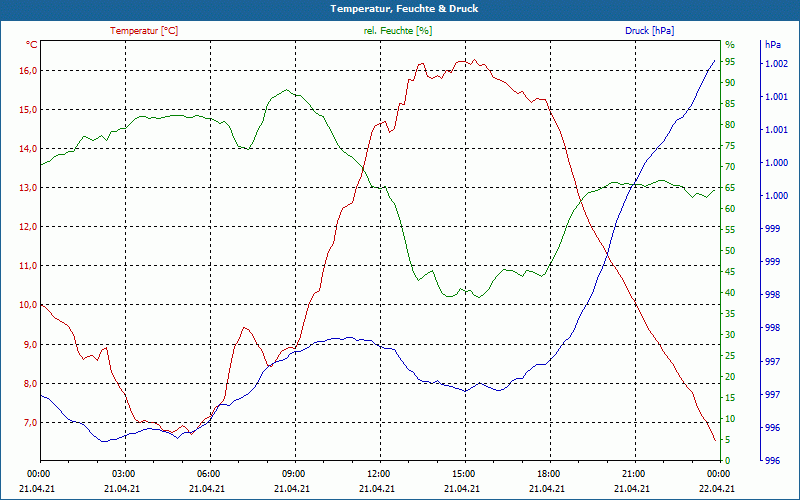Click the 03:00 time axis label
This screenshot has width=800, height=500.
pos(122,473)
